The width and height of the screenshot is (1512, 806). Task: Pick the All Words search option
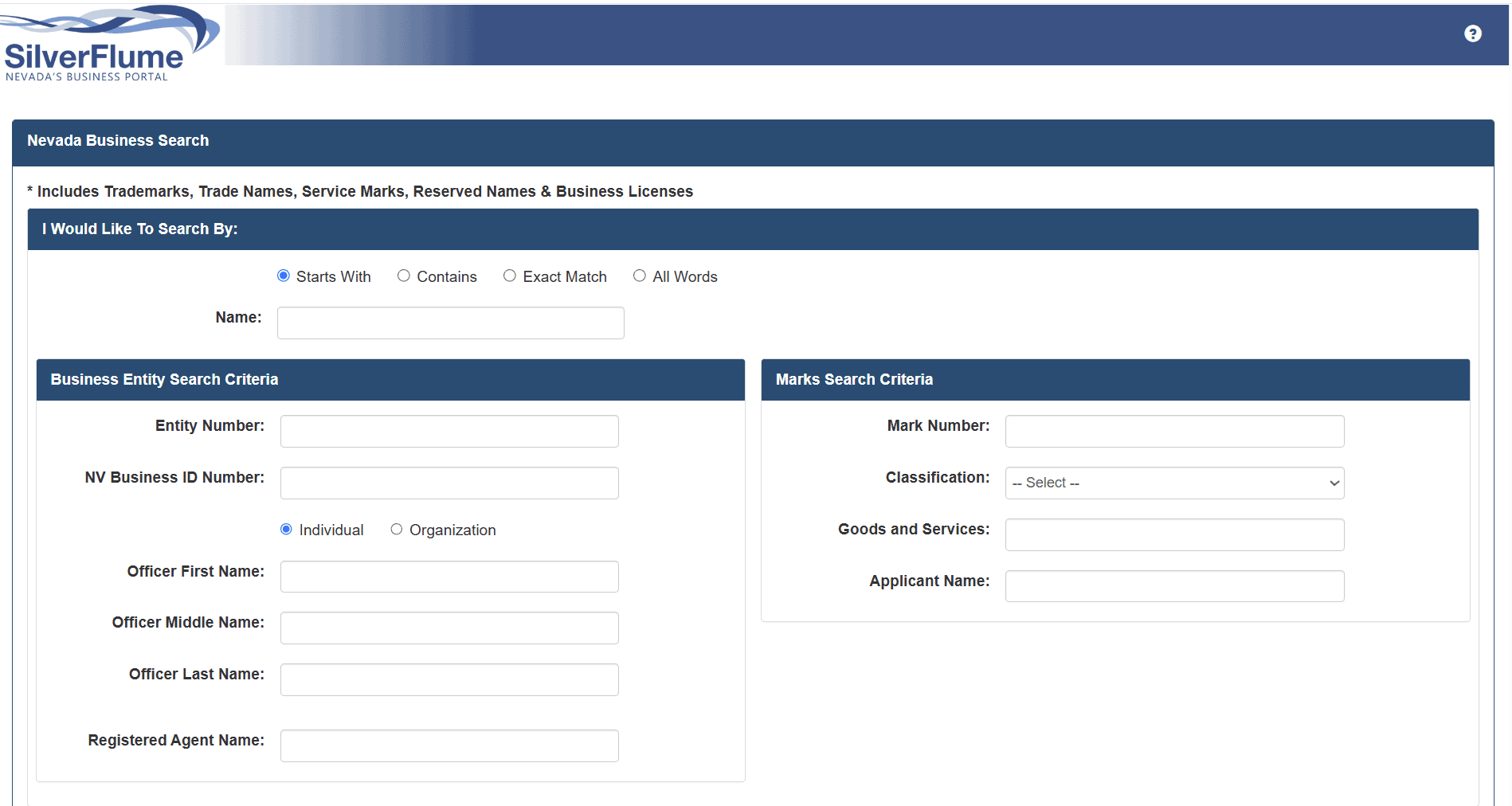pyautogui.click(x=640, y=276)
